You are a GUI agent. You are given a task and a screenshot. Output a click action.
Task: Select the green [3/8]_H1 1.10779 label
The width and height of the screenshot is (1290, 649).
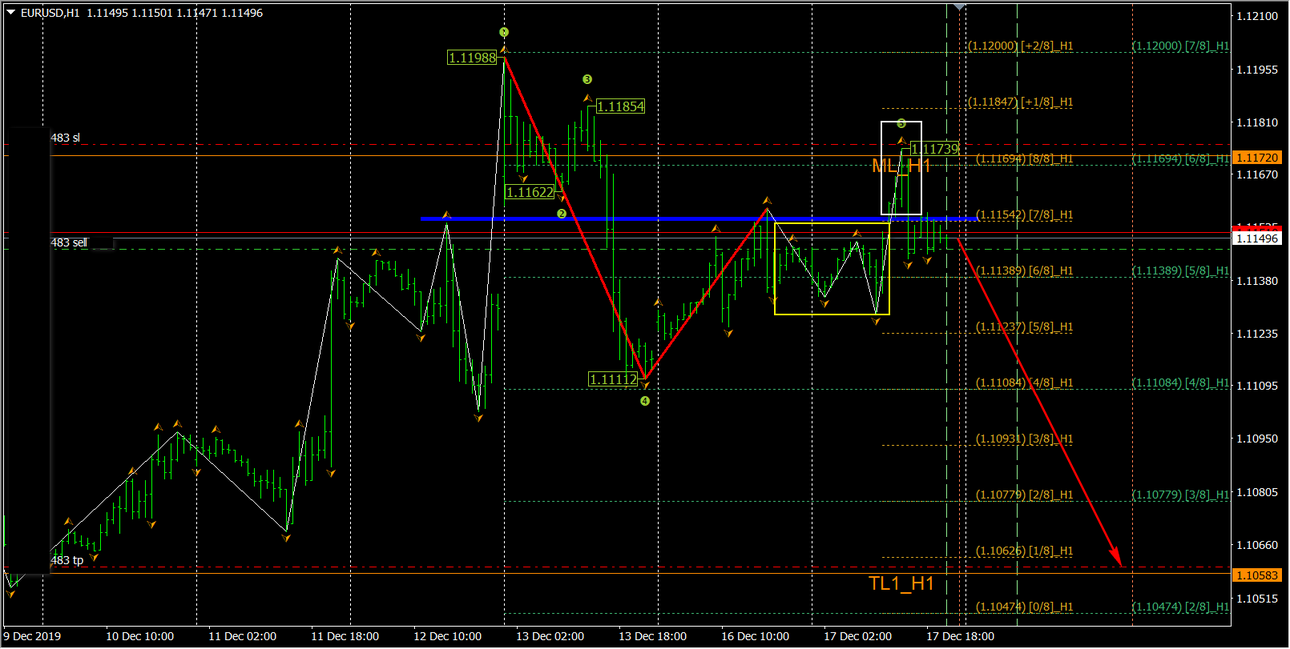[x=1181, y=495]
